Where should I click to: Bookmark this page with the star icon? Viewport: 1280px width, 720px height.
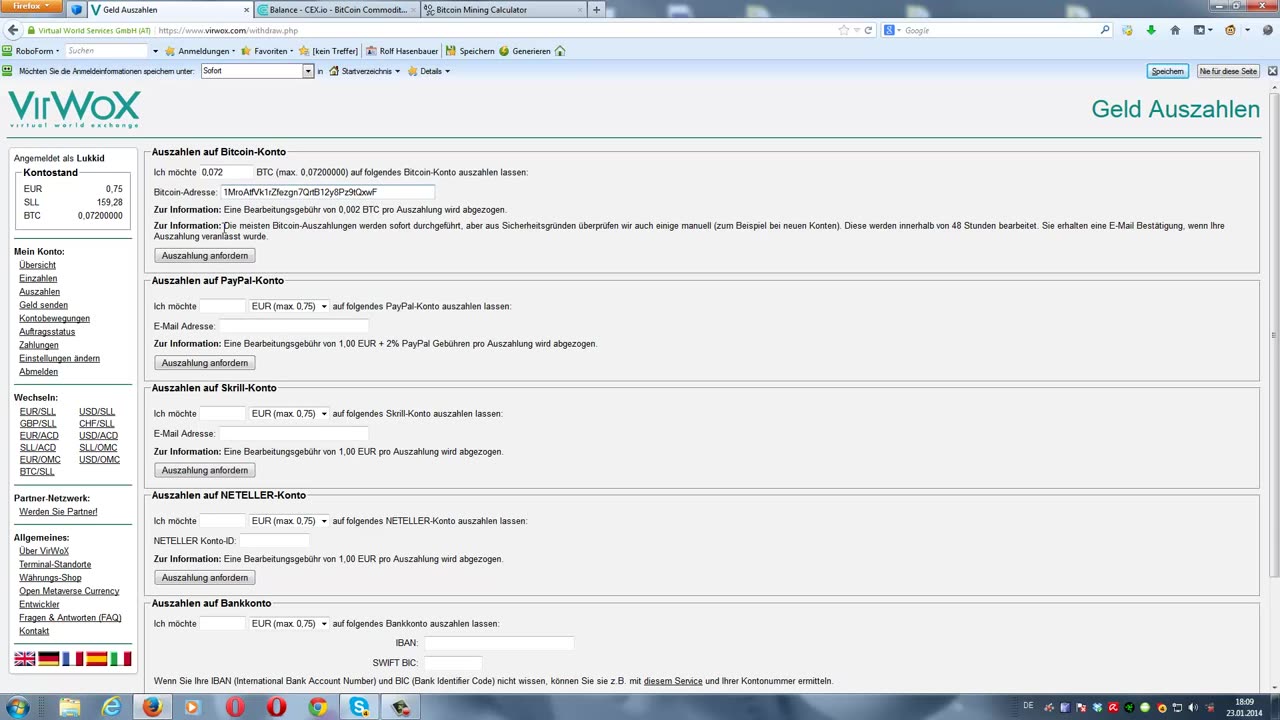tap(844, 30)
